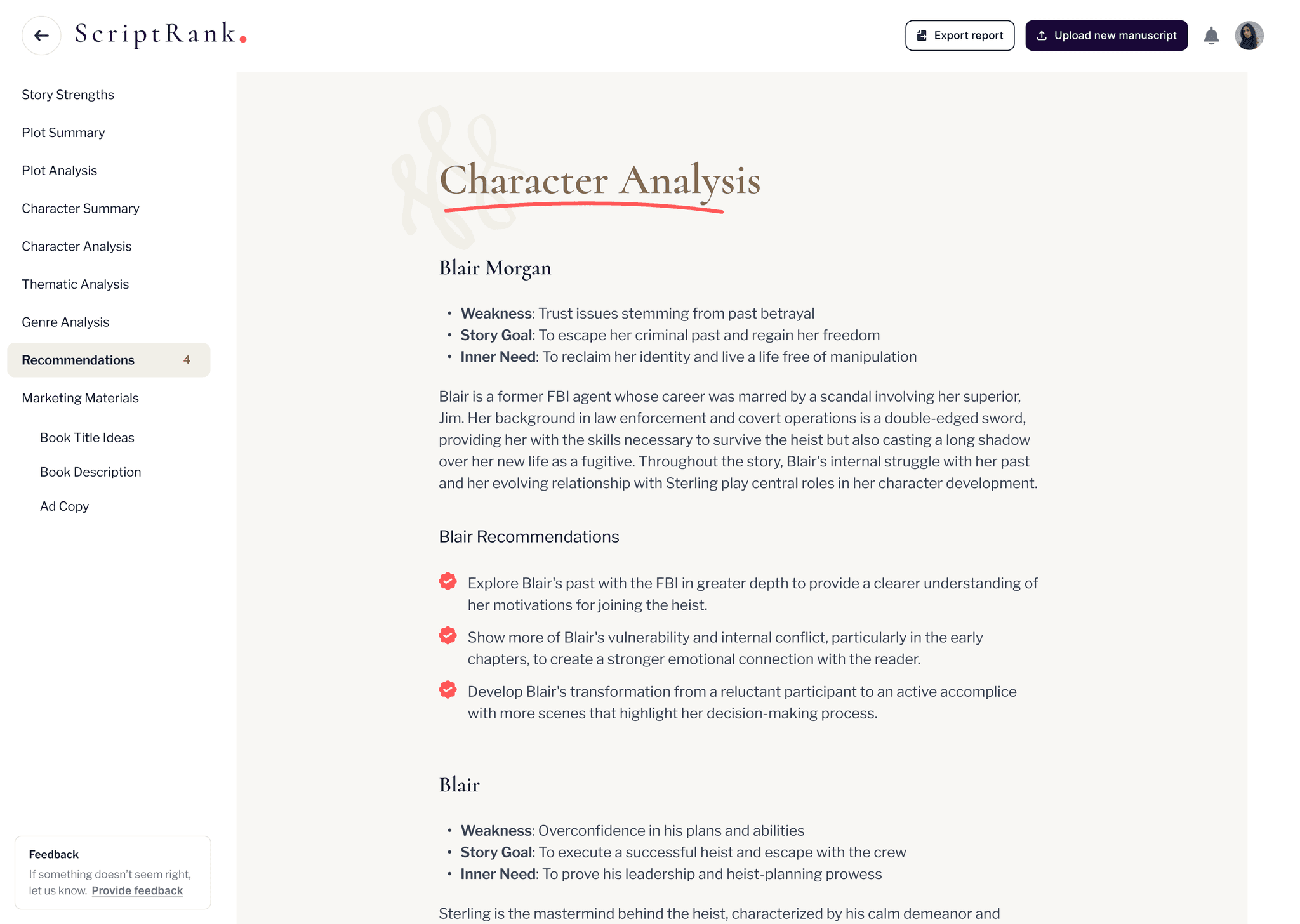The image size is (1300, 924).
Task: Select the Story Strengths tab
Action: pos(68,94)
